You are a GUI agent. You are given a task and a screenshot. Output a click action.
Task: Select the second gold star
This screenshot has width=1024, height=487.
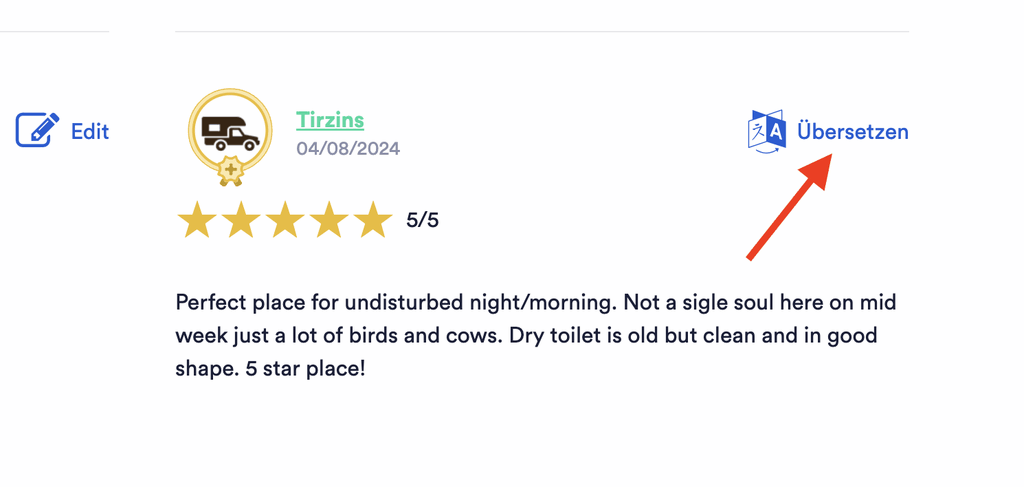point(241,220)
